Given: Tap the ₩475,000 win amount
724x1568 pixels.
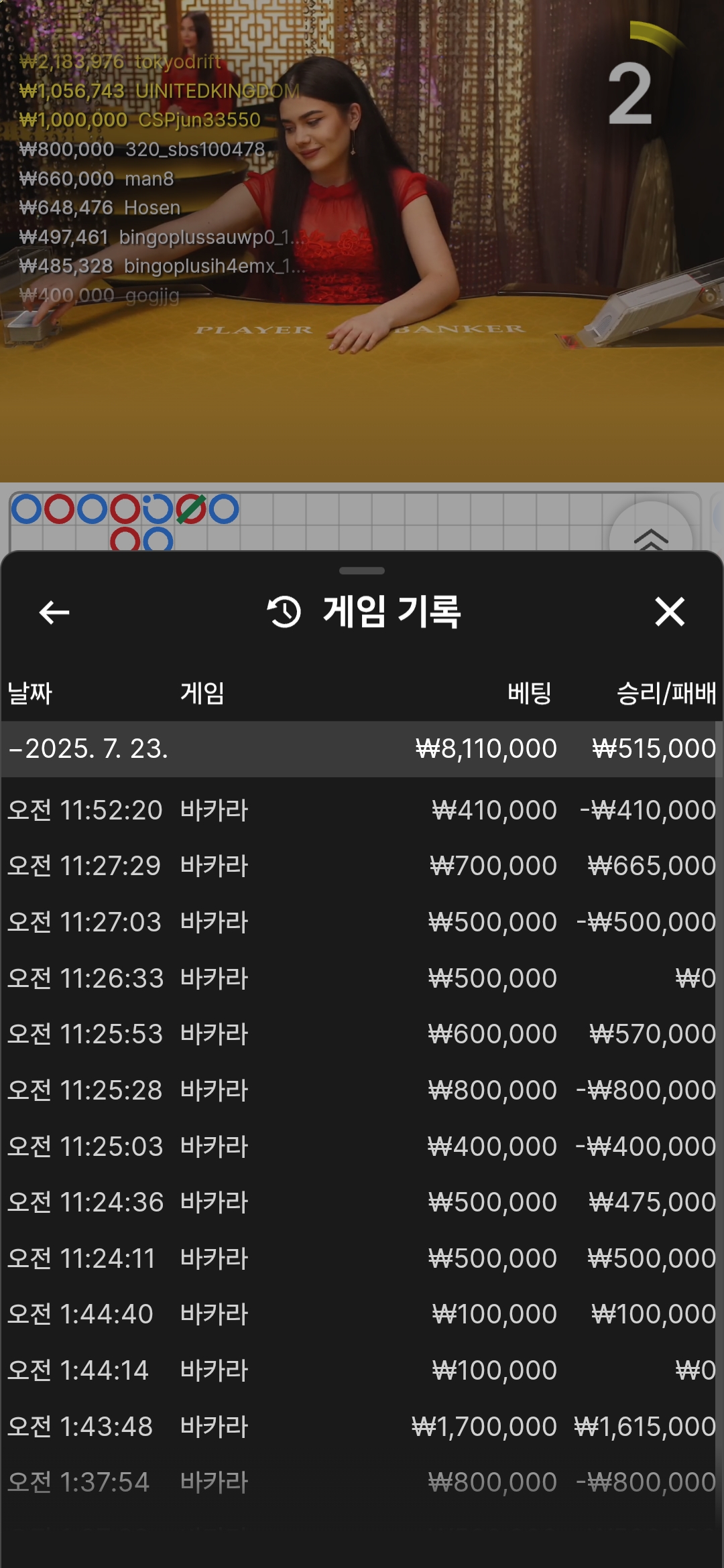Looking at the screenshot, I should [x=652, y=1202].
